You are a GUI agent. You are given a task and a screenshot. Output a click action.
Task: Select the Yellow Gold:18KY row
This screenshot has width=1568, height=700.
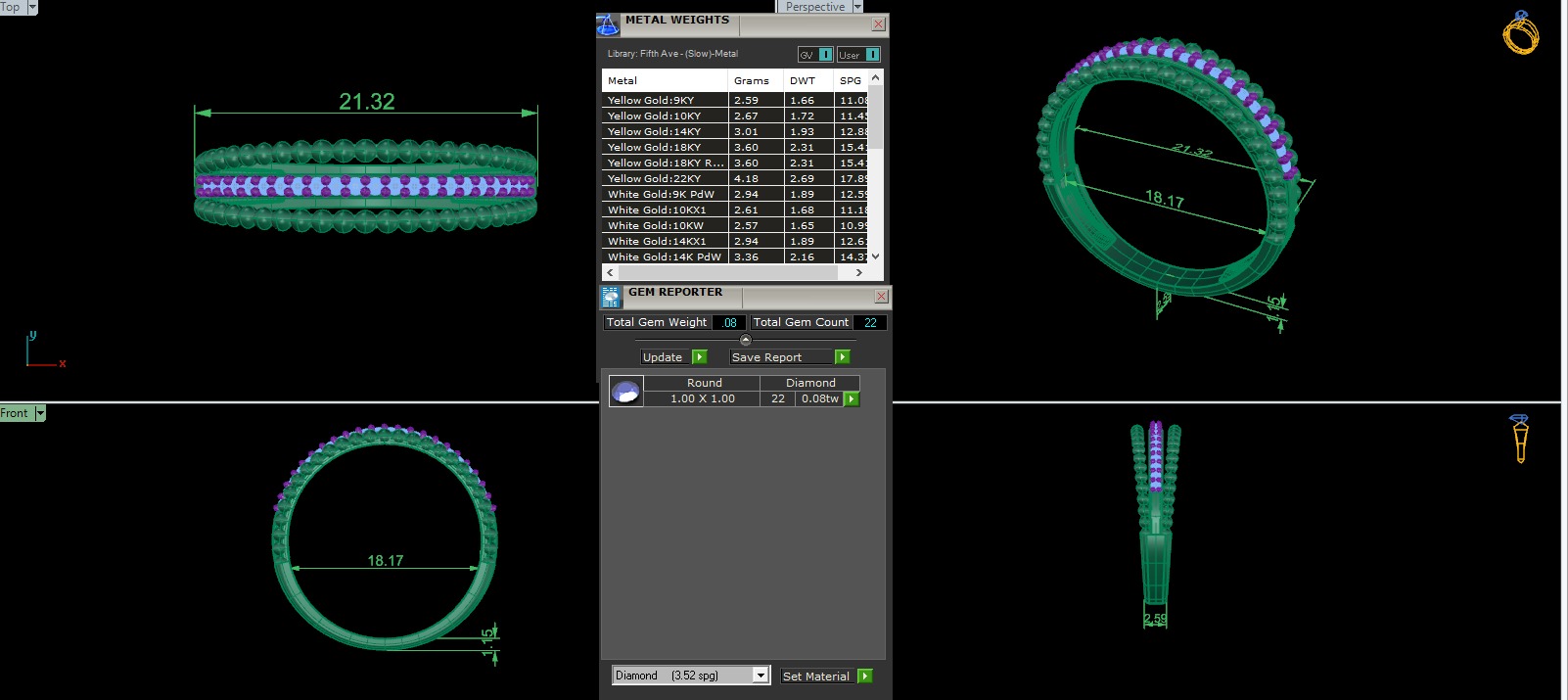tap(735, 147)
